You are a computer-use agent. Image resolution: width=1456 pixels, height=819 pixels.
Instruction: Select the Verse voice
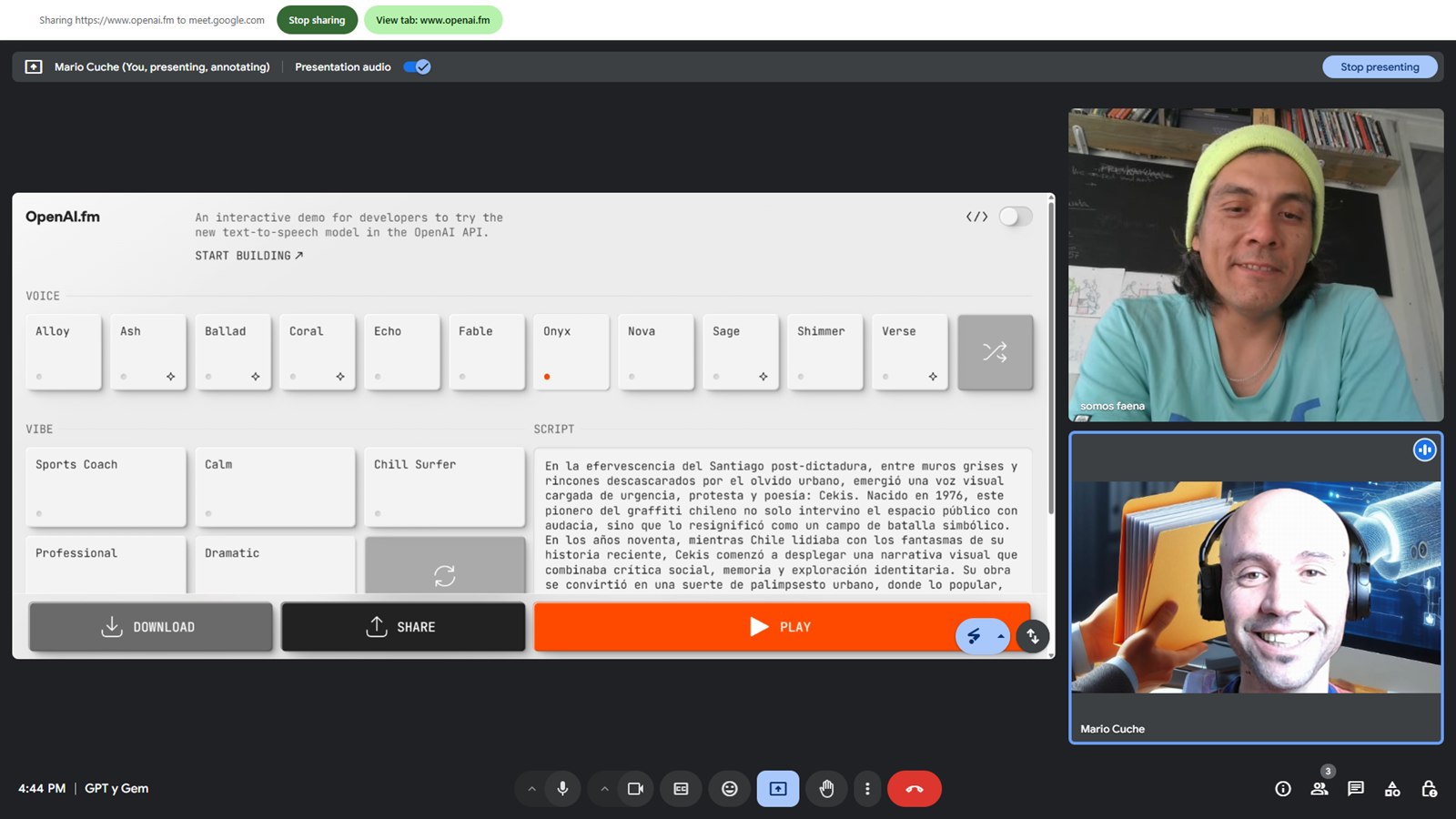[910, 352]
